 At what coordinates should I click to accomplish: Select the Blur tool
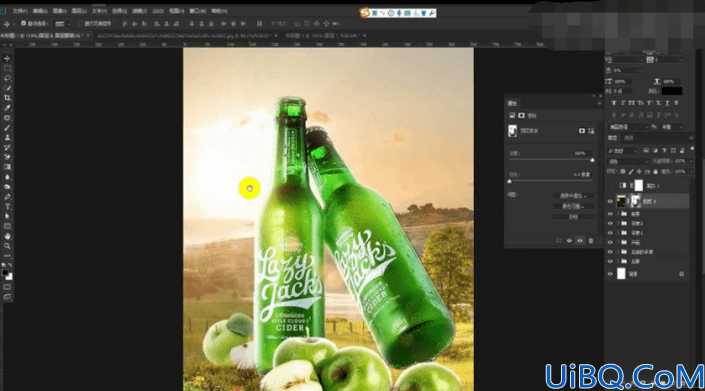coord(7,177)
